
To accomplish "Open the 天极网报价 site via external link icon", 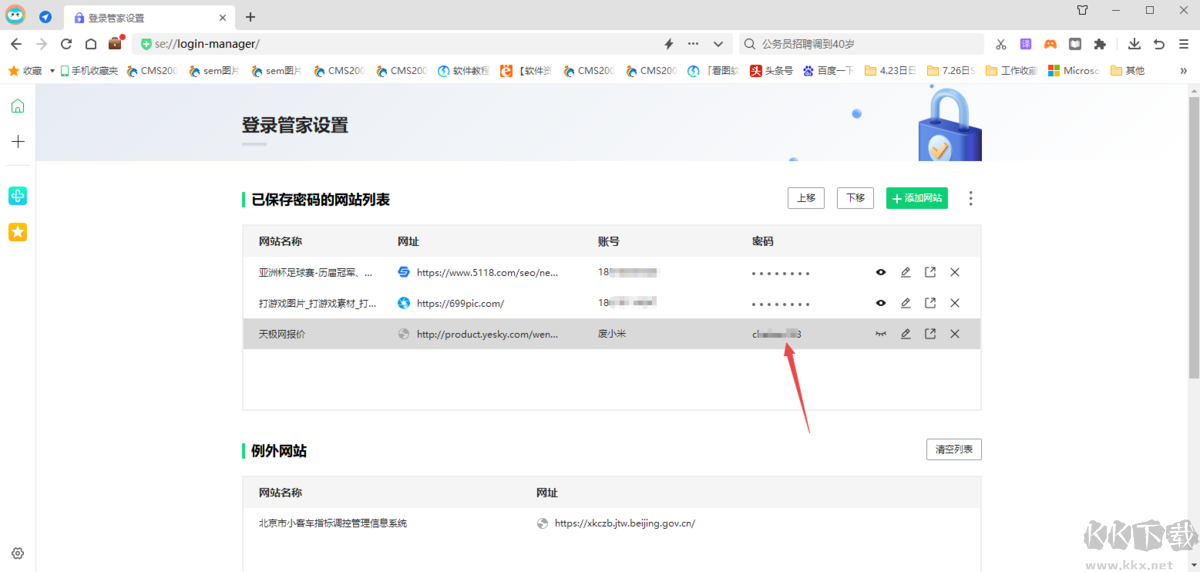I will (x=930, y=334).
